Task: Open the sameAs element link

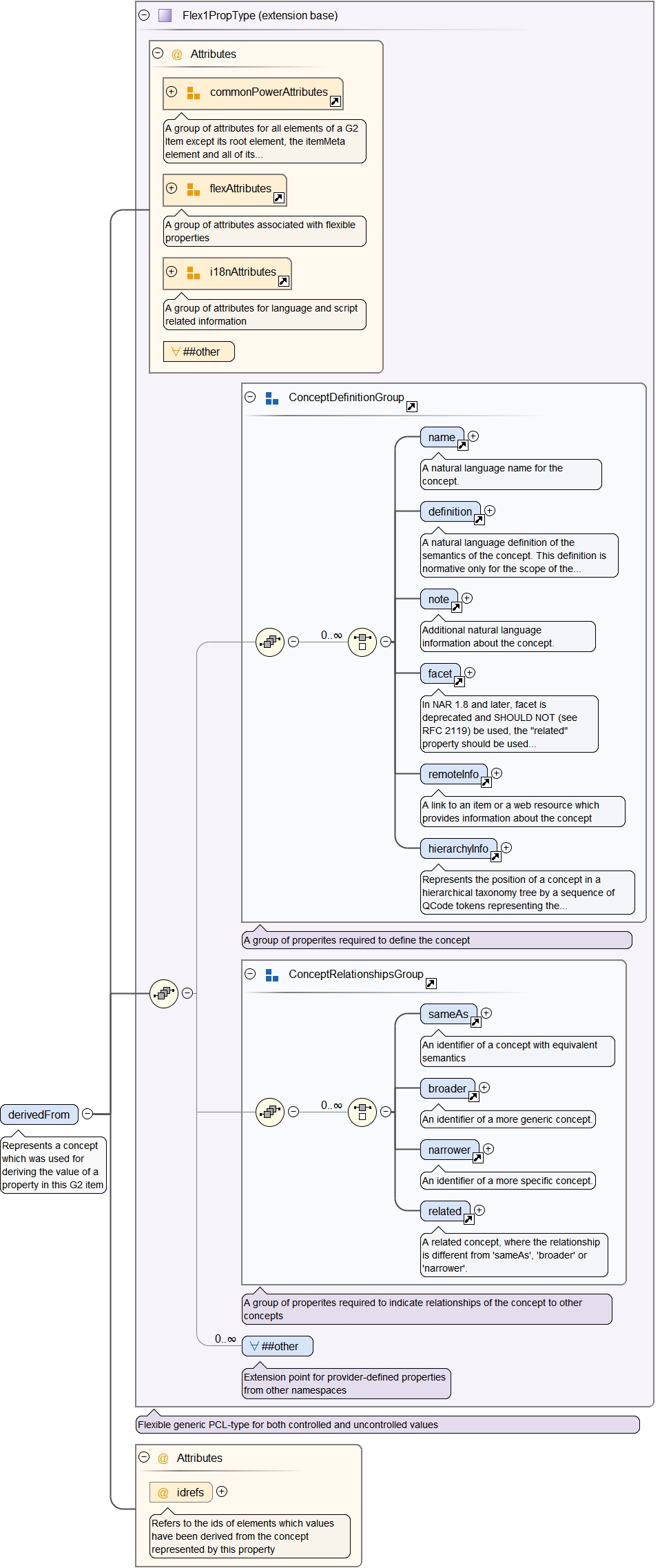Action: [475, 1022]
